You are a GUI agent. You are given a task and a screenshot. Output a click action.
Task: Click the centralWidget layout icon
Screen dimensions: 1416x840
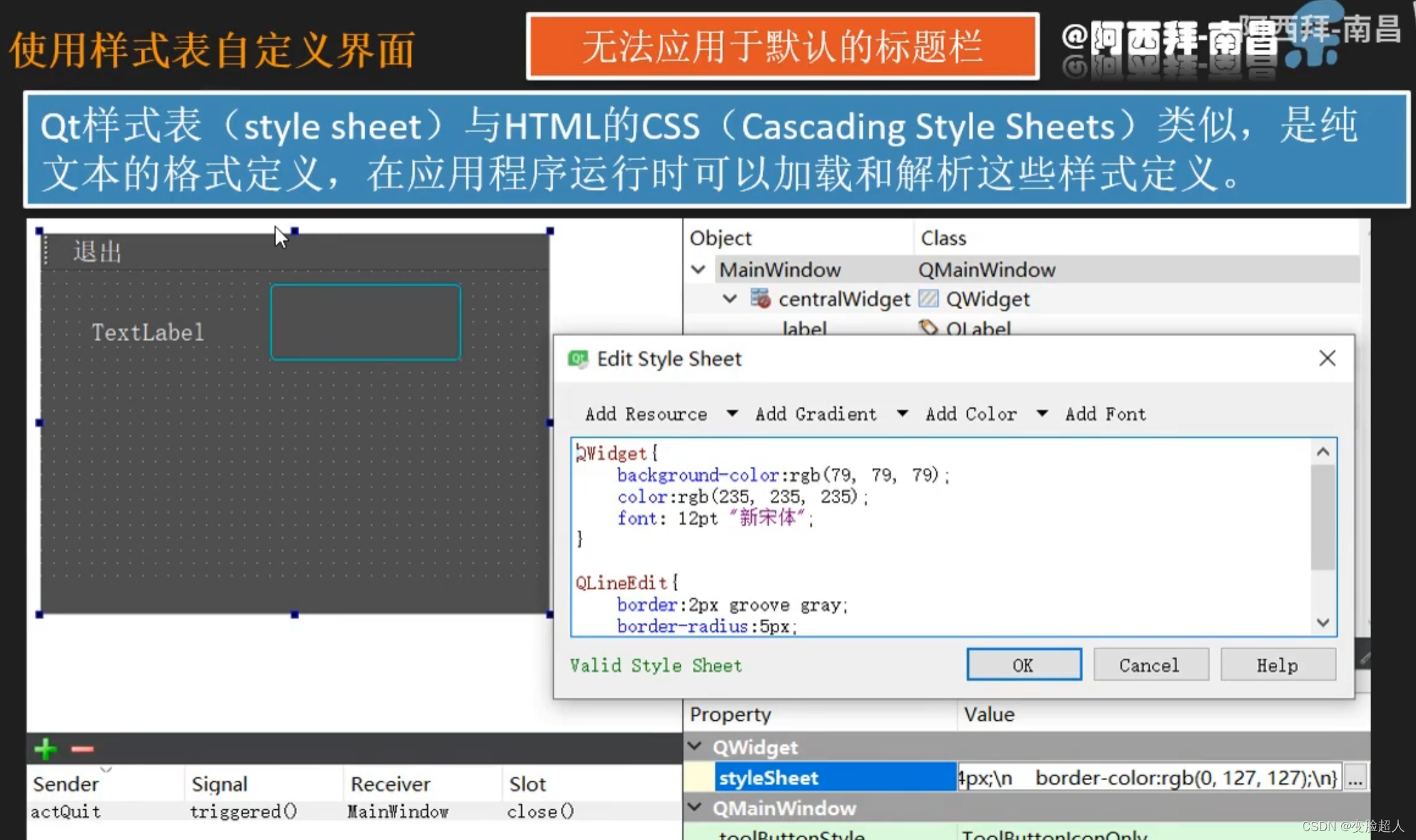tap(760, 298)
